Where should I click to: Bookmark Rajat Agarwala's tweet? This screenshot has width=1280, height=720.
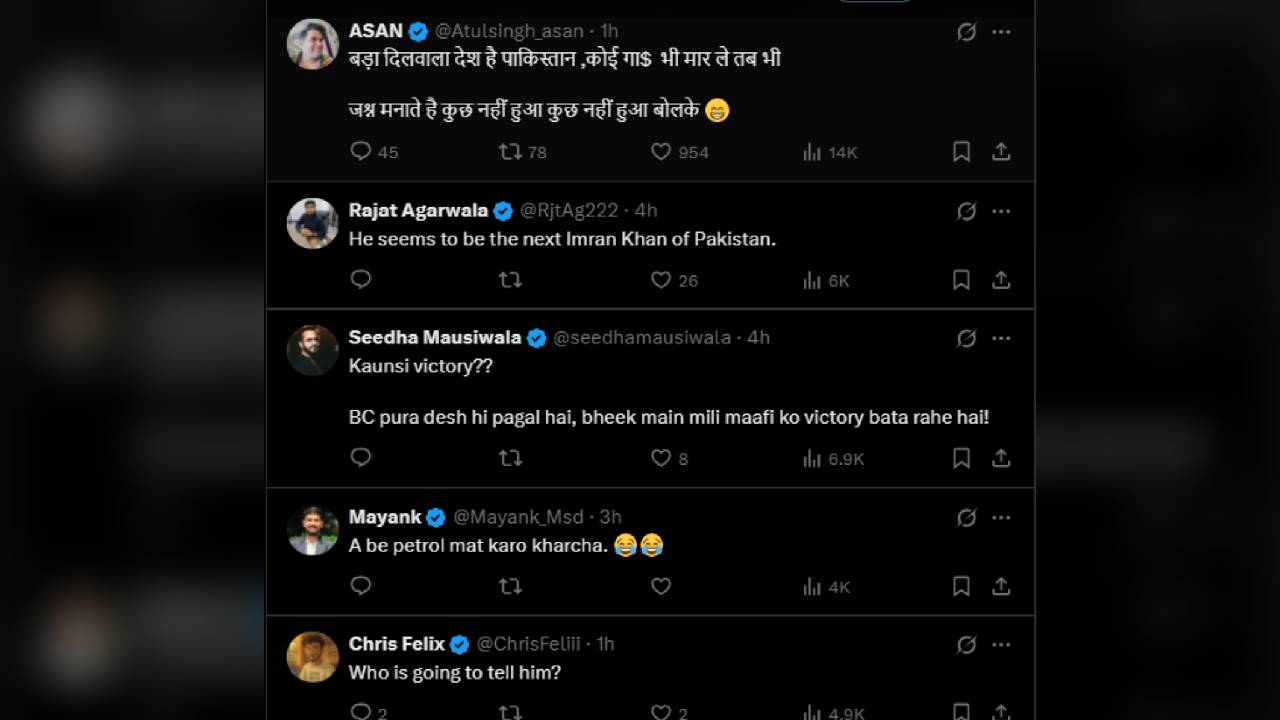(x=961, y=280)
